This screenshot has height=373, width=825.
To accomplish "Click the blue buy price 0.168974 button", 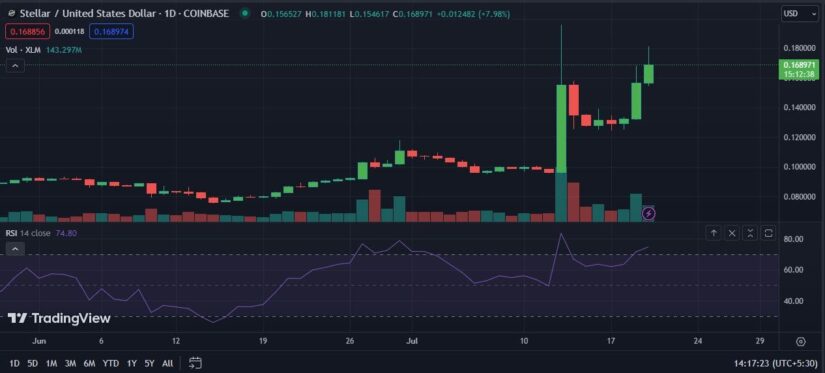I will [112, 32].
